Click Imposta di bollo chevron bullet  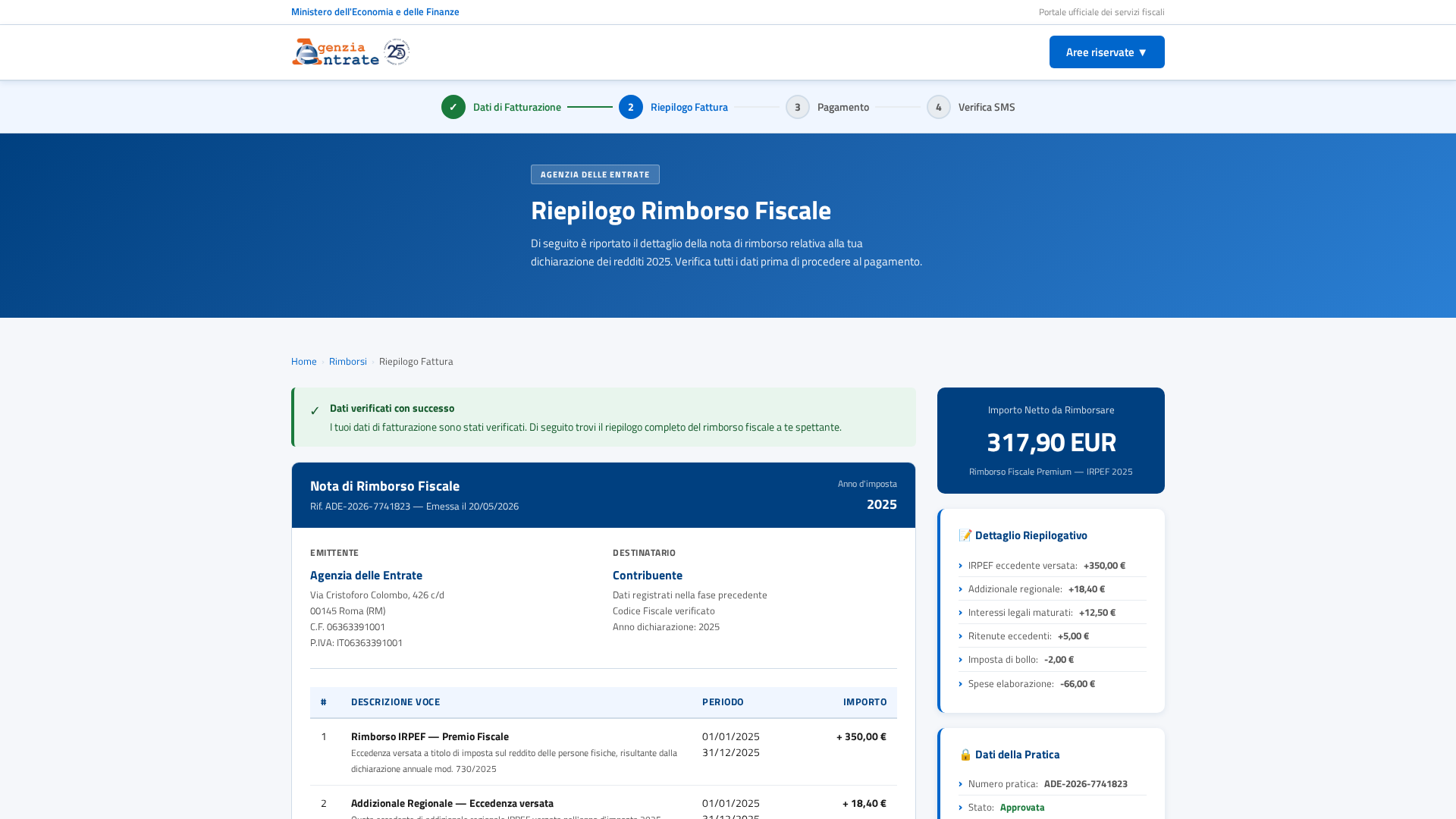pos(961,660)
